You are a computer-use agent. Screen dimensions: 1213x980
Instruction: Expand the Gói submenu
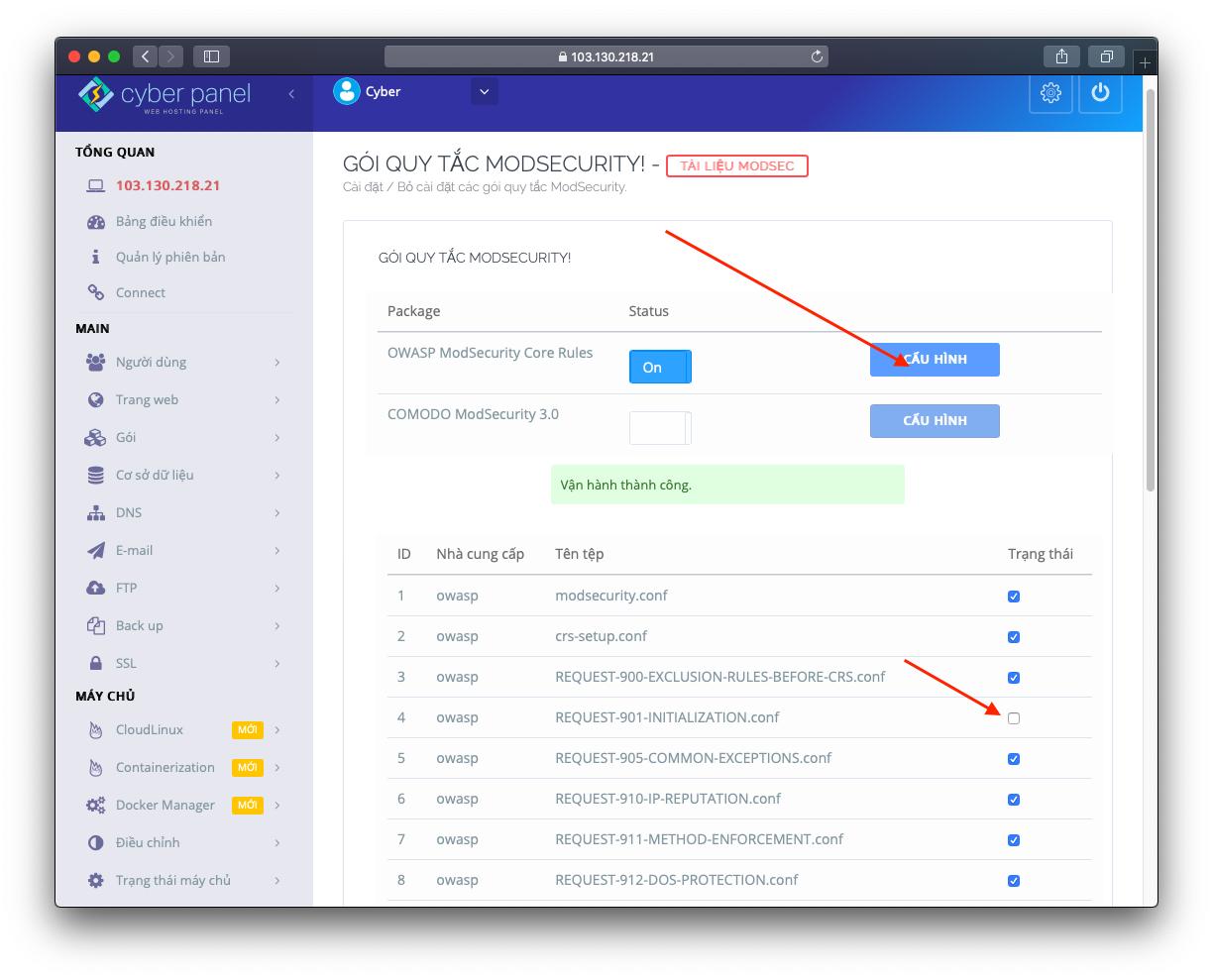[x=277, y=438]
